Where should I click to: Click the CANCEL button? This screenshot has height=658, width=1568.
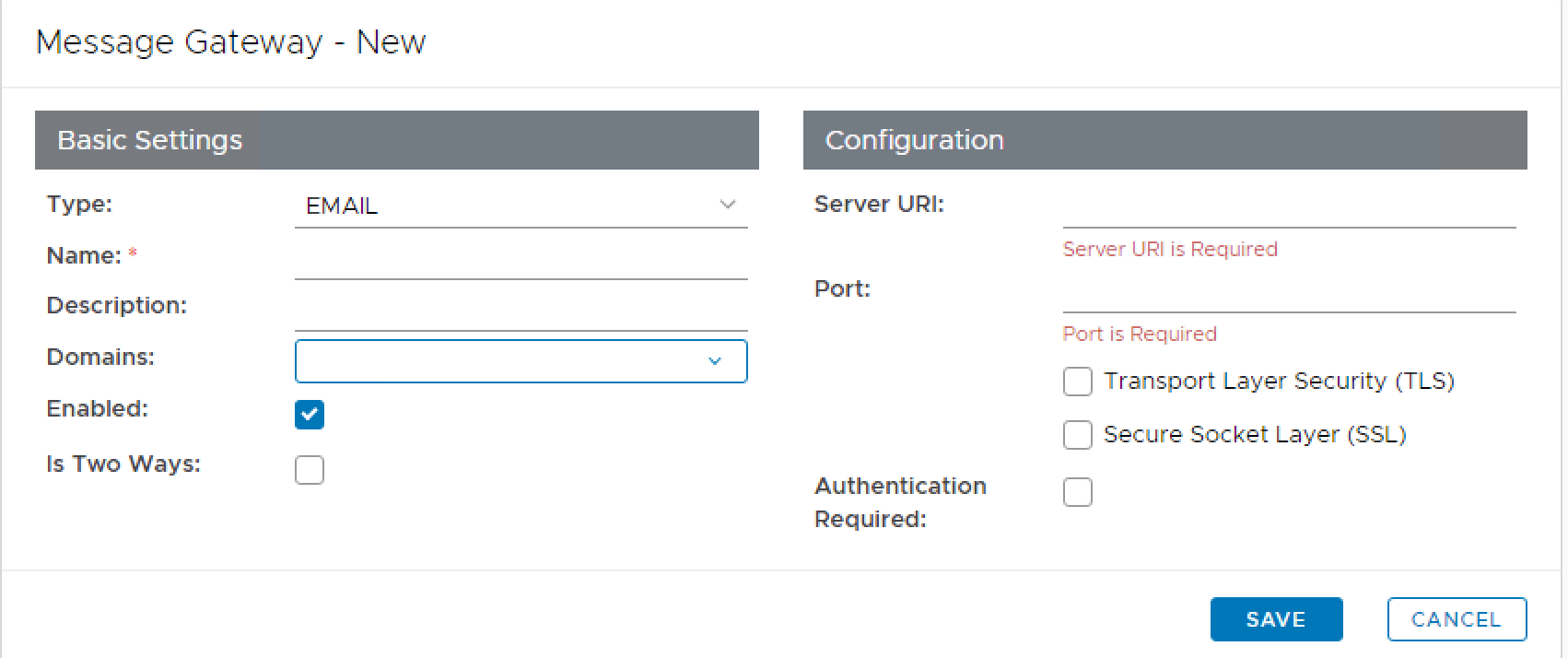pos(1456,619)
